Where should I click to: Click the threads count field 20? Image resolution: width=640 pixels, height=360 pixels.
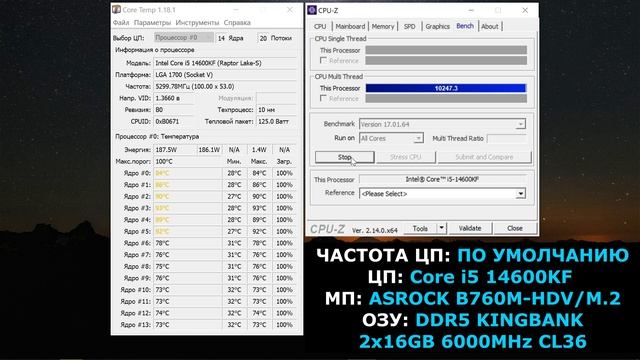pos(263,38)
